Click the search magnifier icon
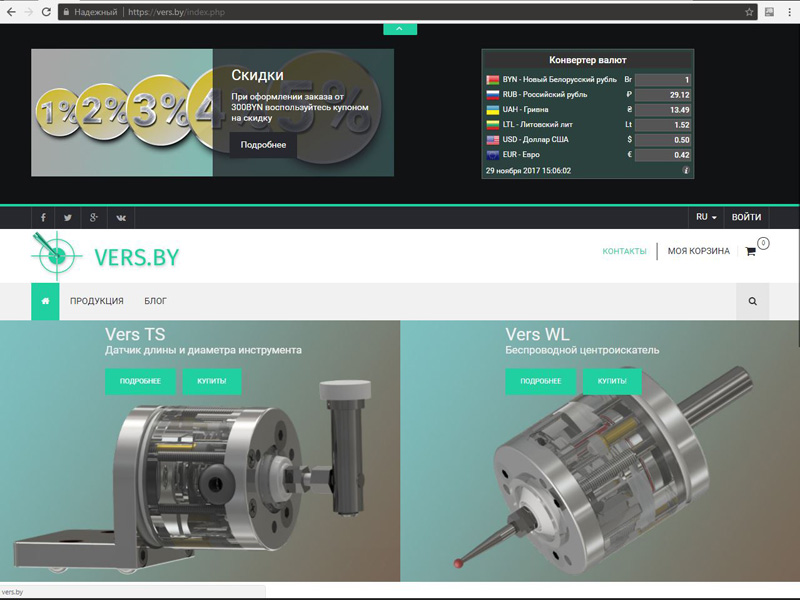Image resolution: width=800 pixels, height=600 pixels. 753,301
